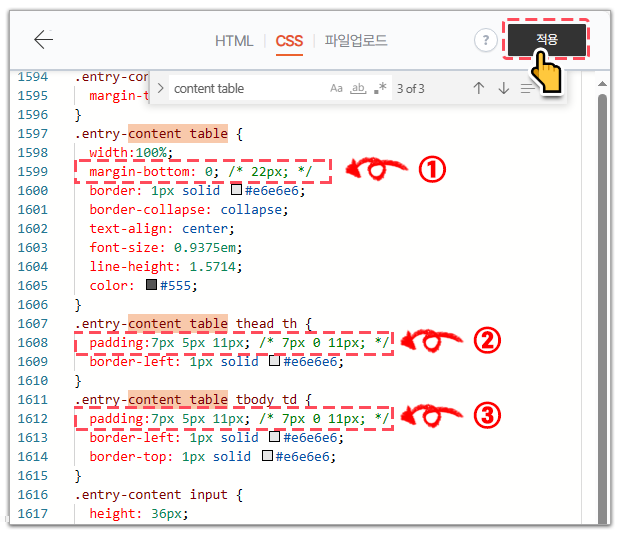This screenshot has width=620, height=535.
Task: Apply changes with the 적용 button
Action: (x=546, y=40)
